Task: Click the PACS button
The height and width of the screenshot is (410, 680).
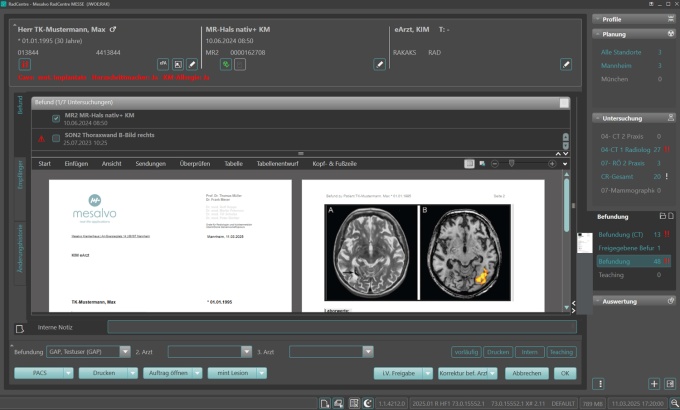Action: (39, 373)
